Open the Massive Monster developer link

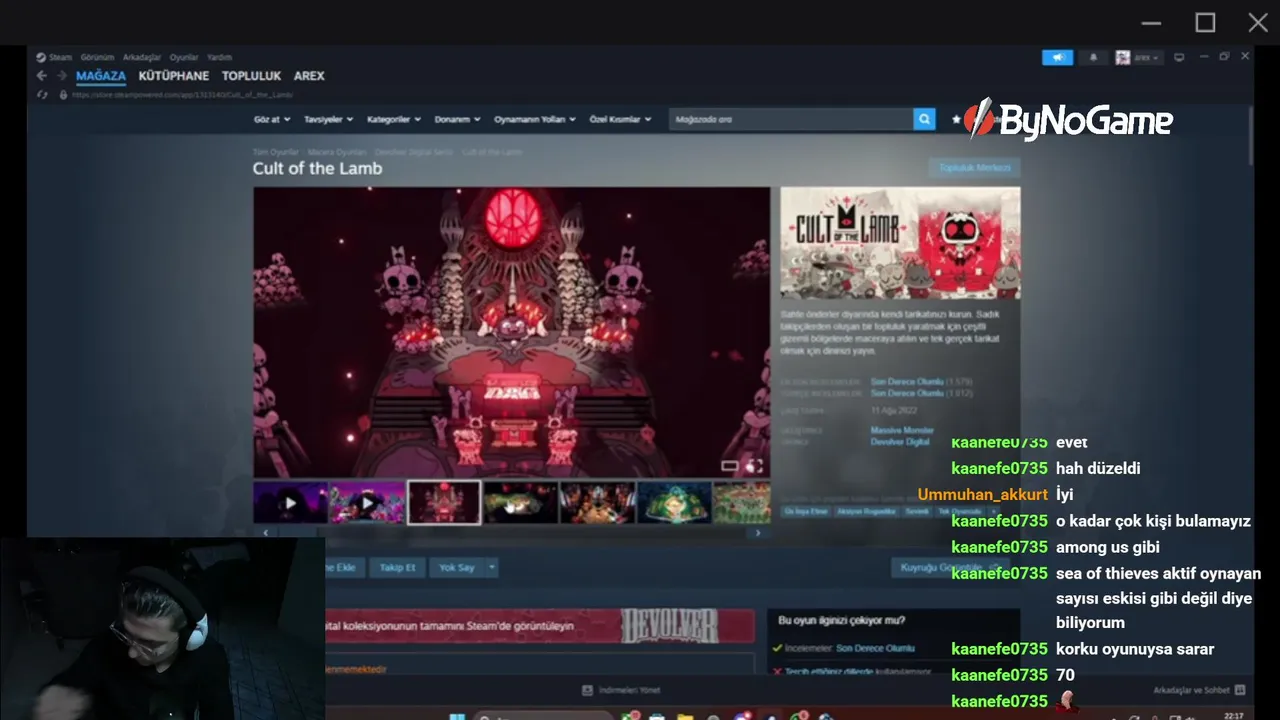(x=902, y=430)
